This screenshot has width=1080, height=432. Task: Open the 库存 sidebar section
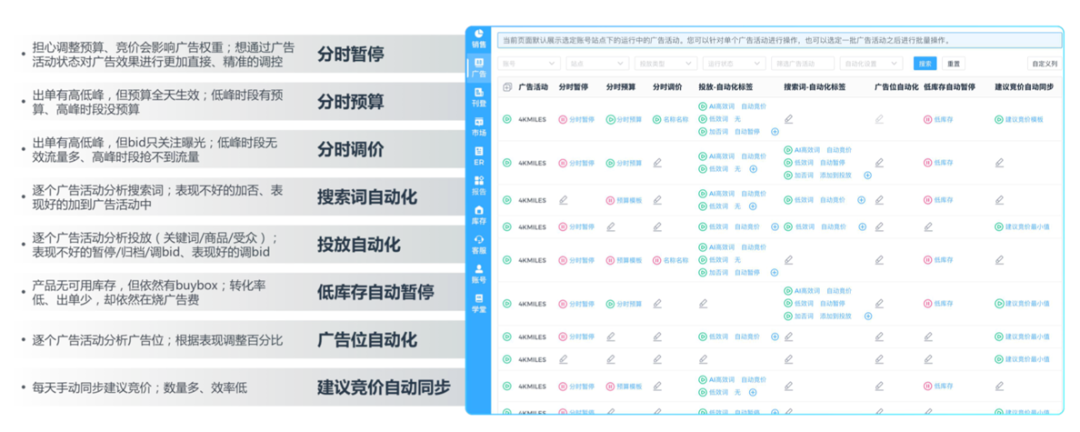click(478, 215)
